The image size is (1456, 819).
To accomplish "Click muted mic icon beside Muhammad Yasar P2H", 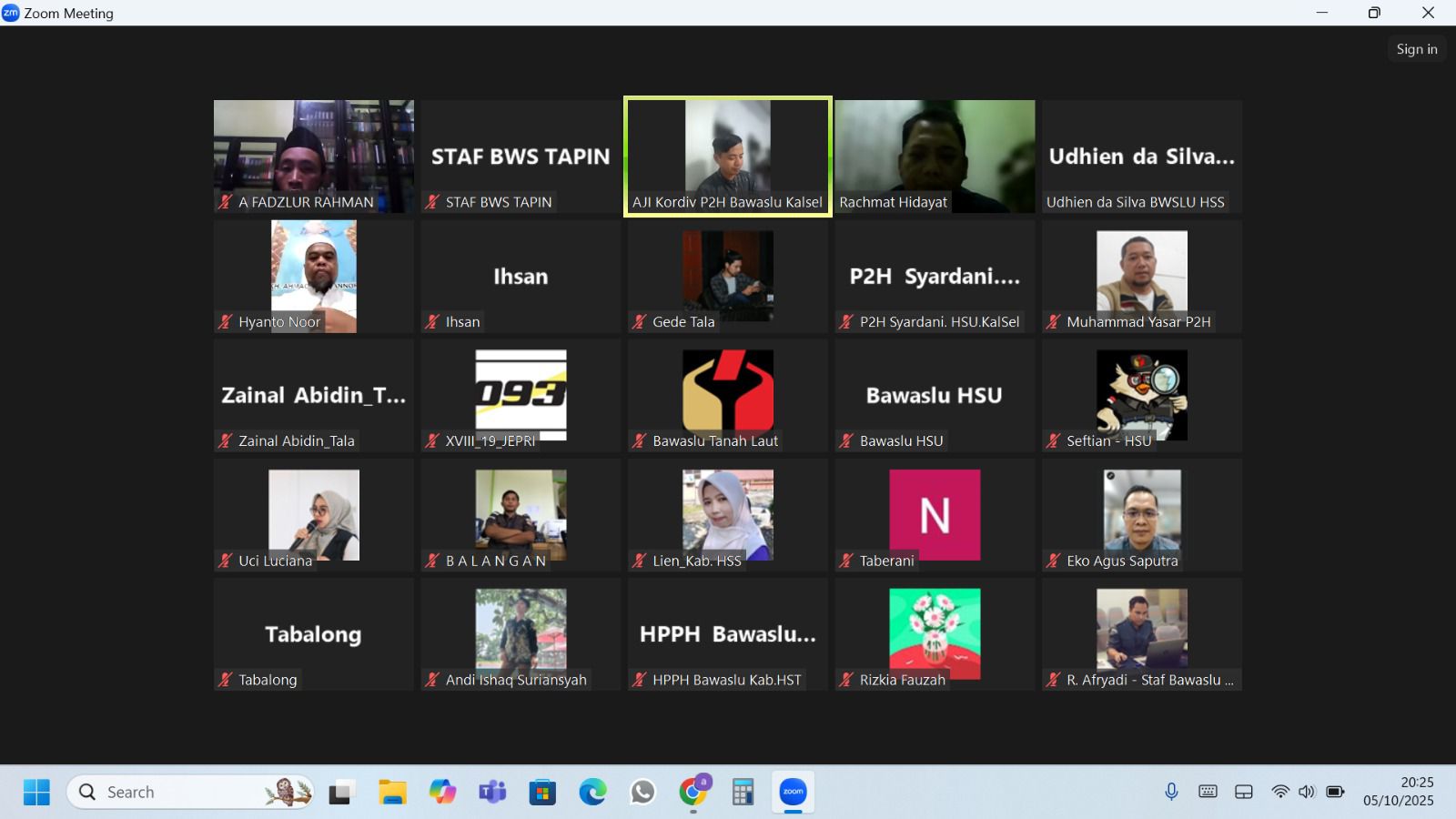I will pyautogui.click(x=1054, y=321).
